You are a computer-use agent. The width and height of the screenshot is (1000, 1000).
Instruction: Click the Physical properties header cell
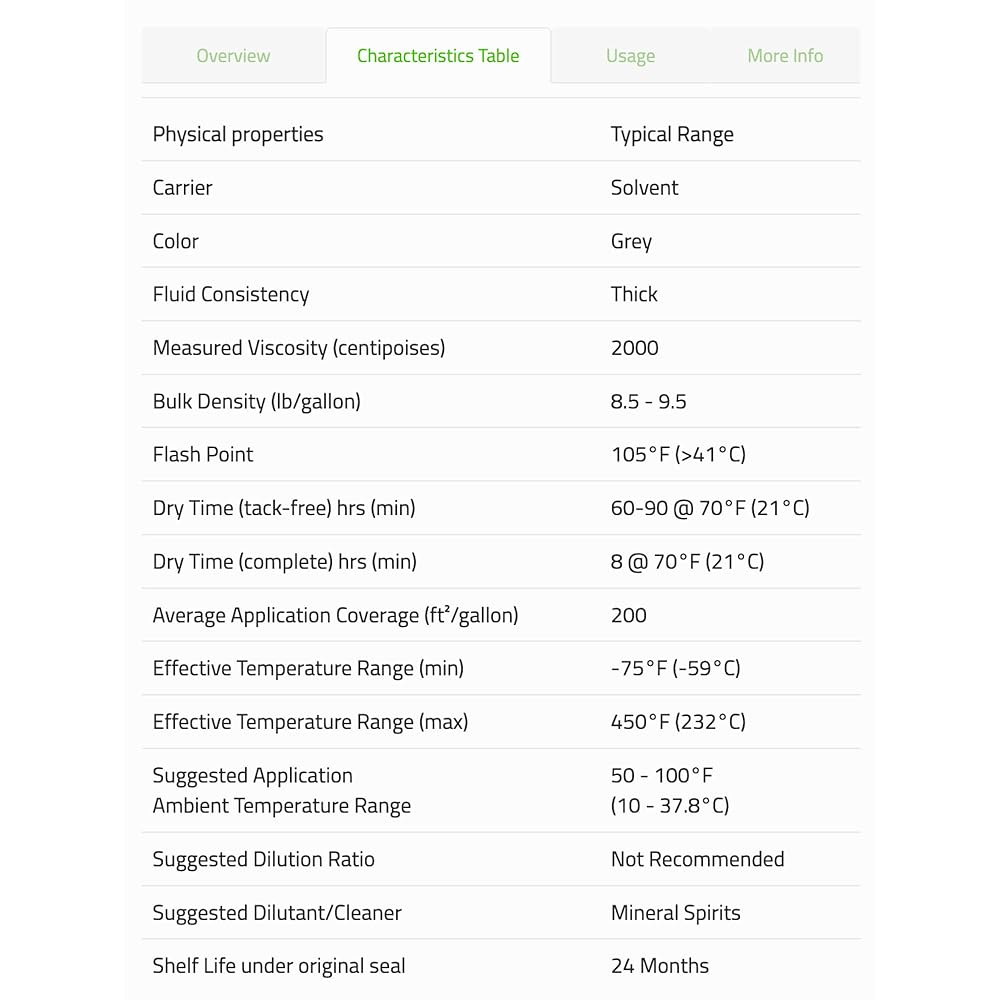[x=238, y=135]
